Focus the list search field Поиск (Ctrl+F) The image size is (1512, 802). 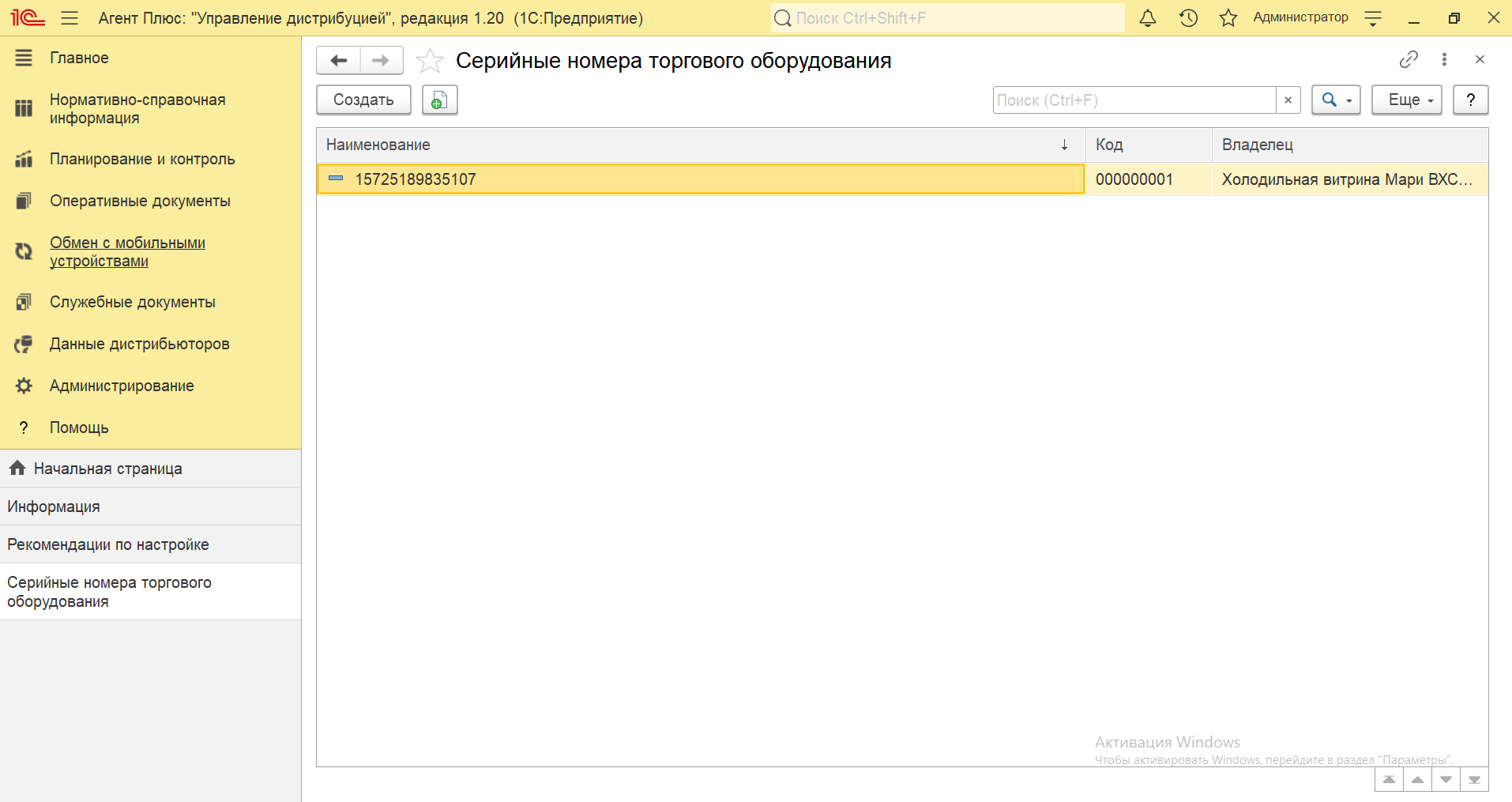point(1134,100)
